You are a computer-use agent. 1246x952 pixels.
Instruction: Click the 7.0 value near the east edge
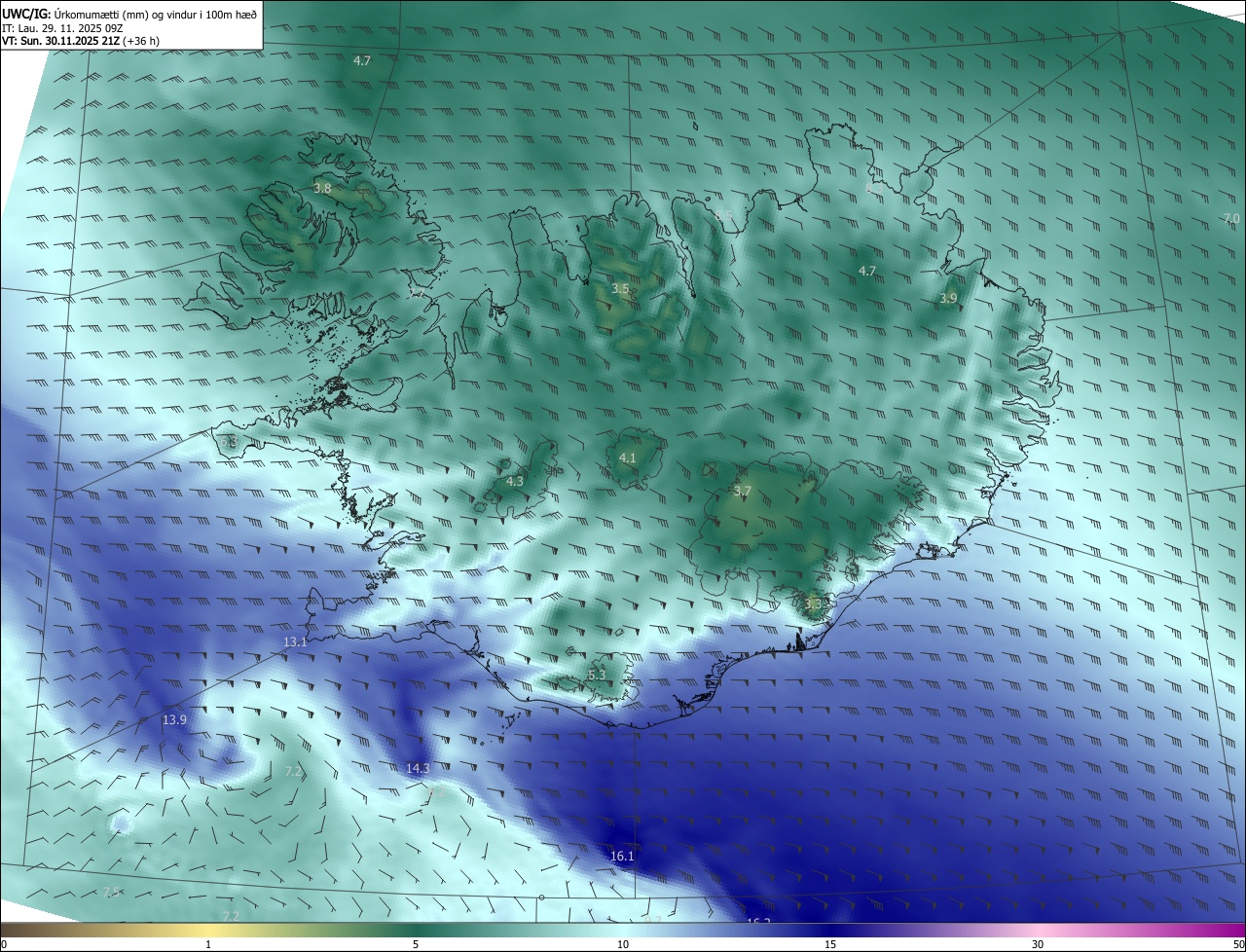(1231, 218)
